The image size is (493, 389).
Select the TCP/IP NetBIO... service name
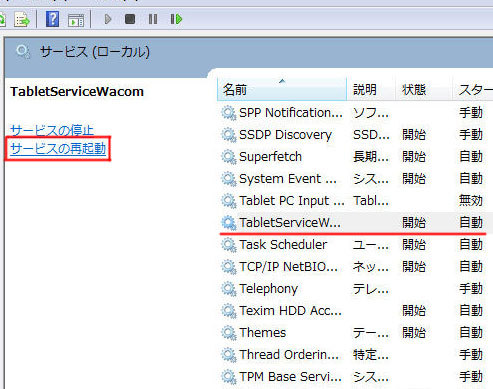pyautogui.click(x=288, y=267)
